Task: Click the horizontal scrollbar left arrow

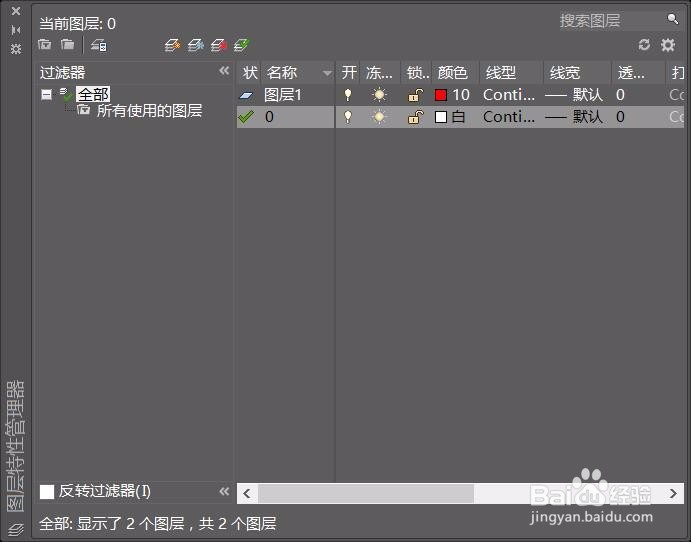Action: [x=247, y=494]
